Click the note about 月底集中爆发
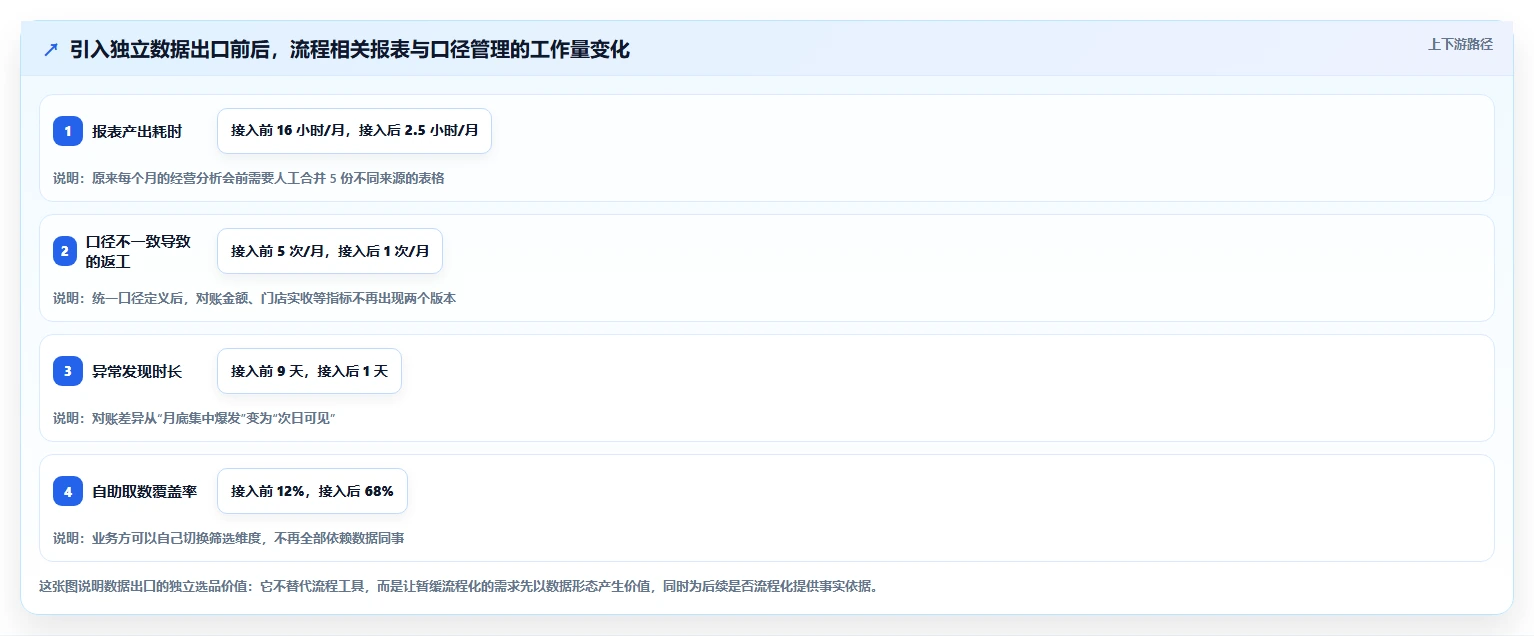The image size is (1534, 636). (x=194, y=418)
